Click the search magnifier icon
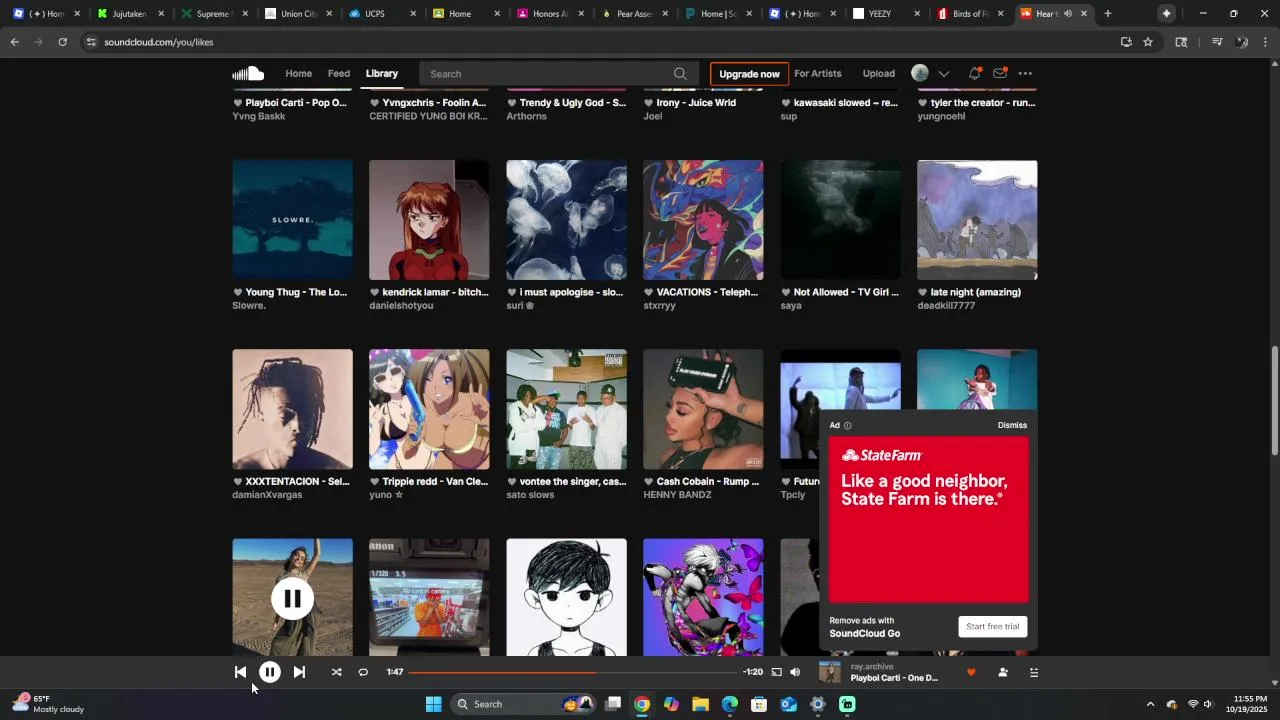The height and width of the screenshot is (720, 1280). [680, 74]
